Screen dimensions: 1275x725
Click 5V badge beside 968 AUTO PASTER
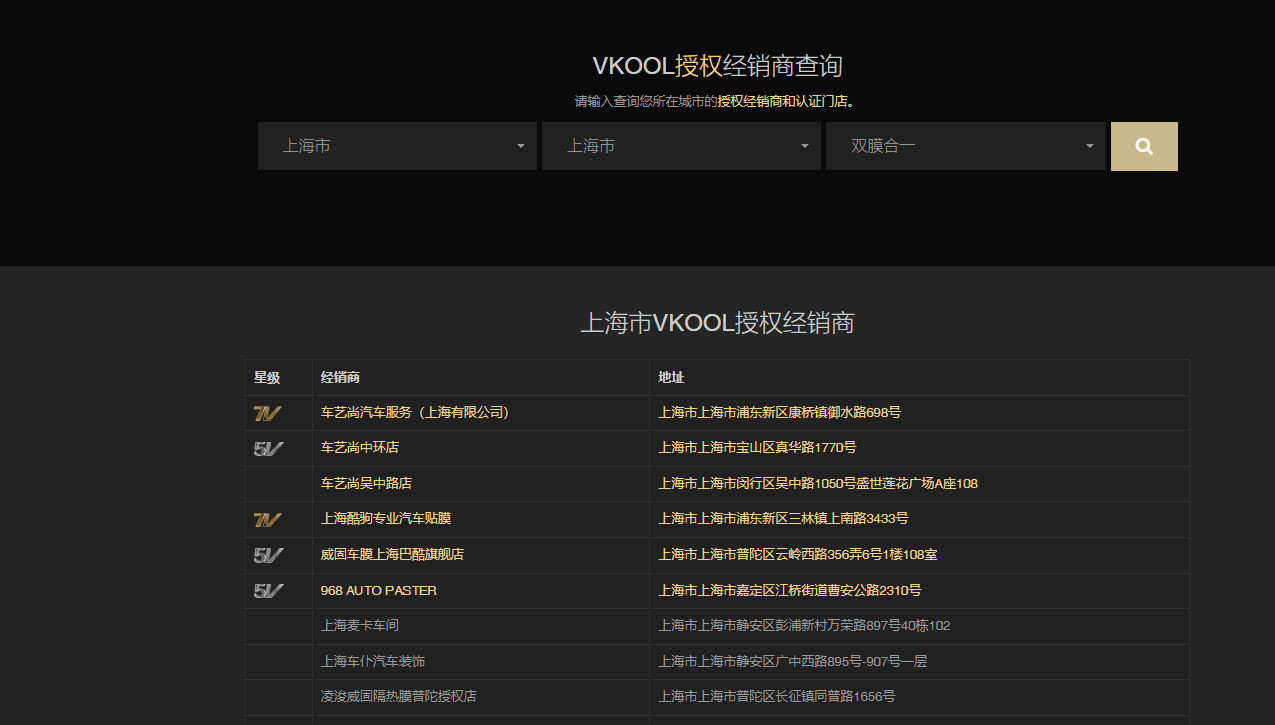[x=268, y=591]
